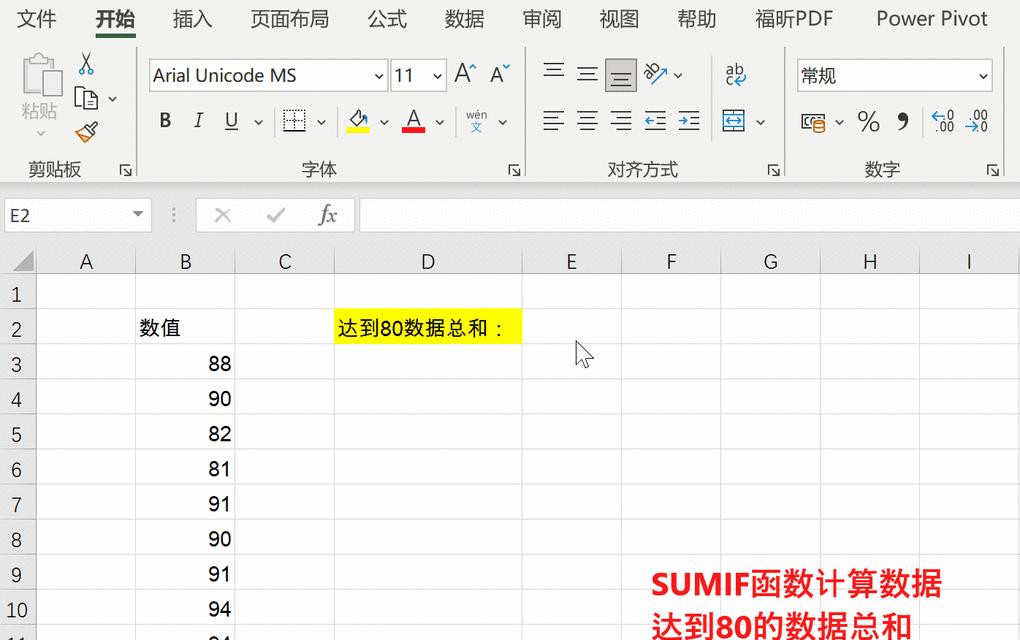
Task: Open number group dialog launcher
Action: [993, 170]
